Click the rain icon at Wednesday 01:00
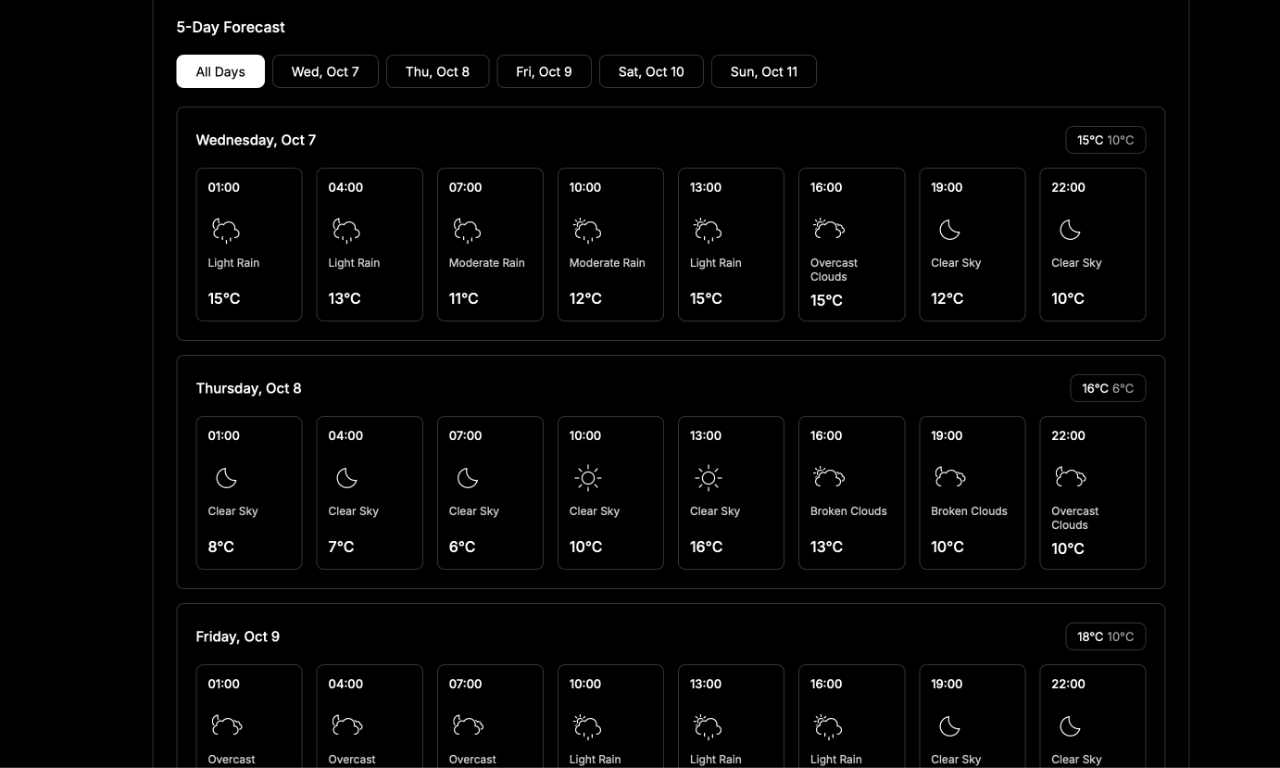 pyautogui.click(x=226, y=231)
